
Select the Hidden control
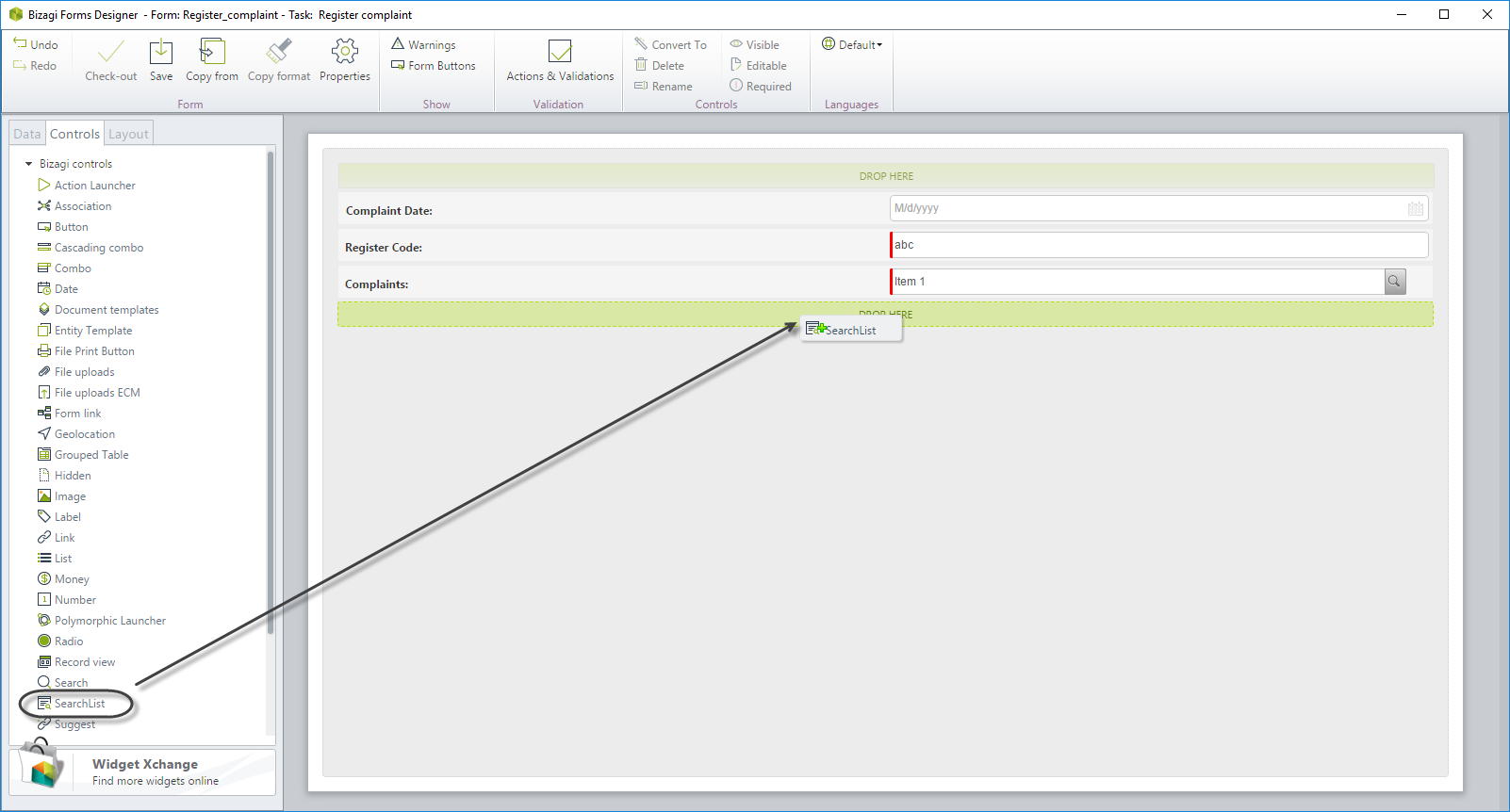[64, 476]
